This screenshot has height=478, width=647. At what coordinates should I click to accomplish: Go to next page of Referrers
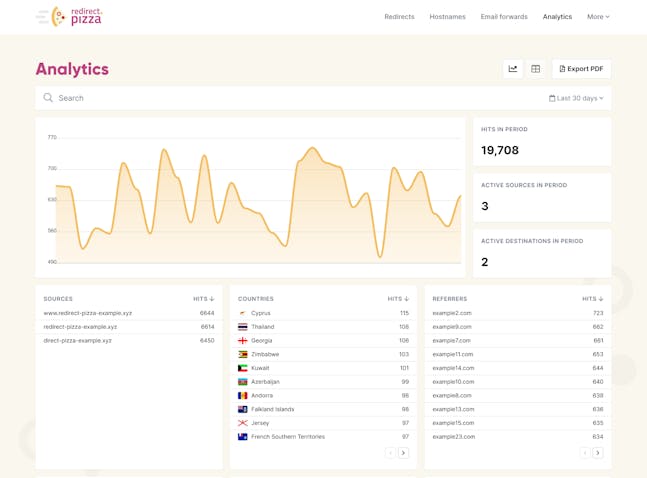point(598,453)
